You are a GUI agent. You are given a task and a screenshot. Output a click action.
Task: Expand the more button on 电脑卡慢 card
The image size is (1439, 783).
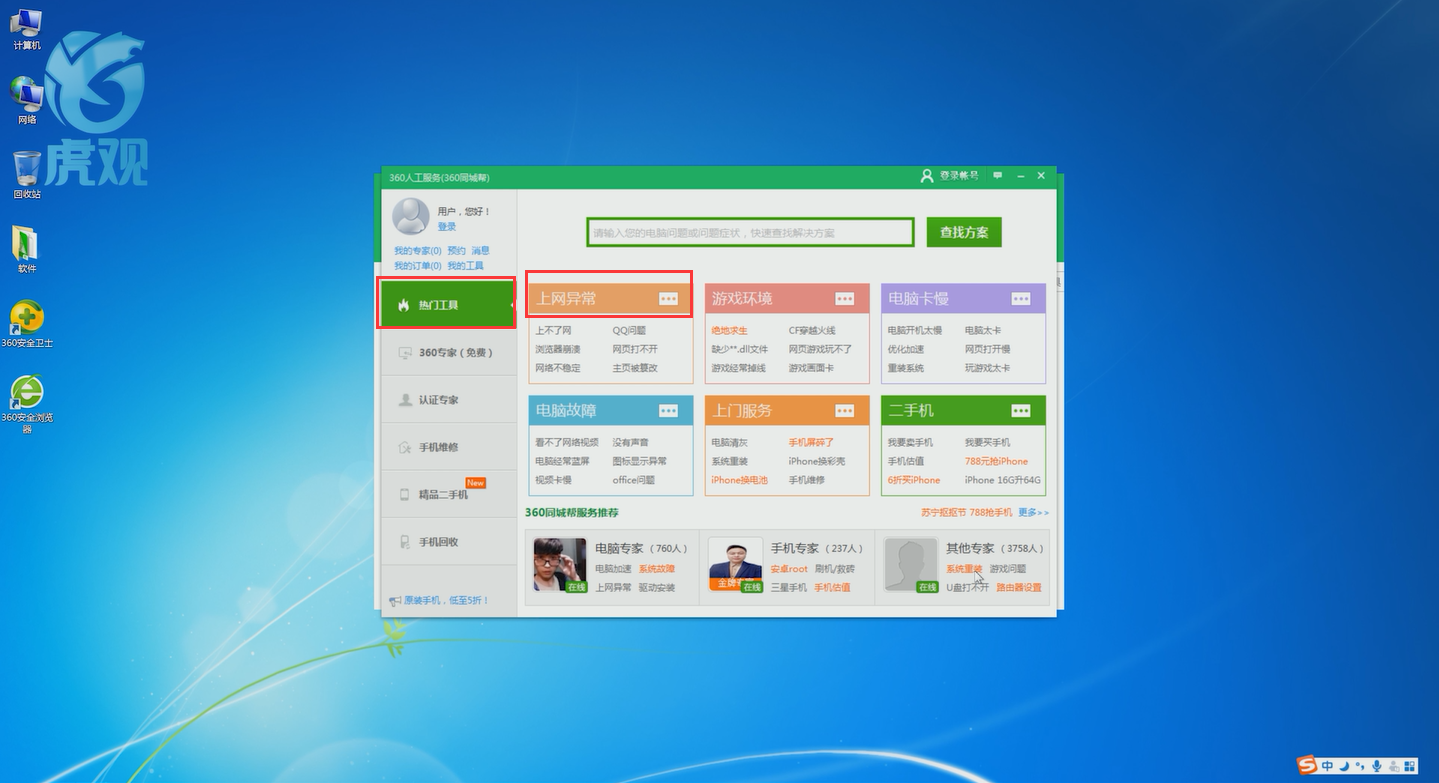tap(1021, 299)
